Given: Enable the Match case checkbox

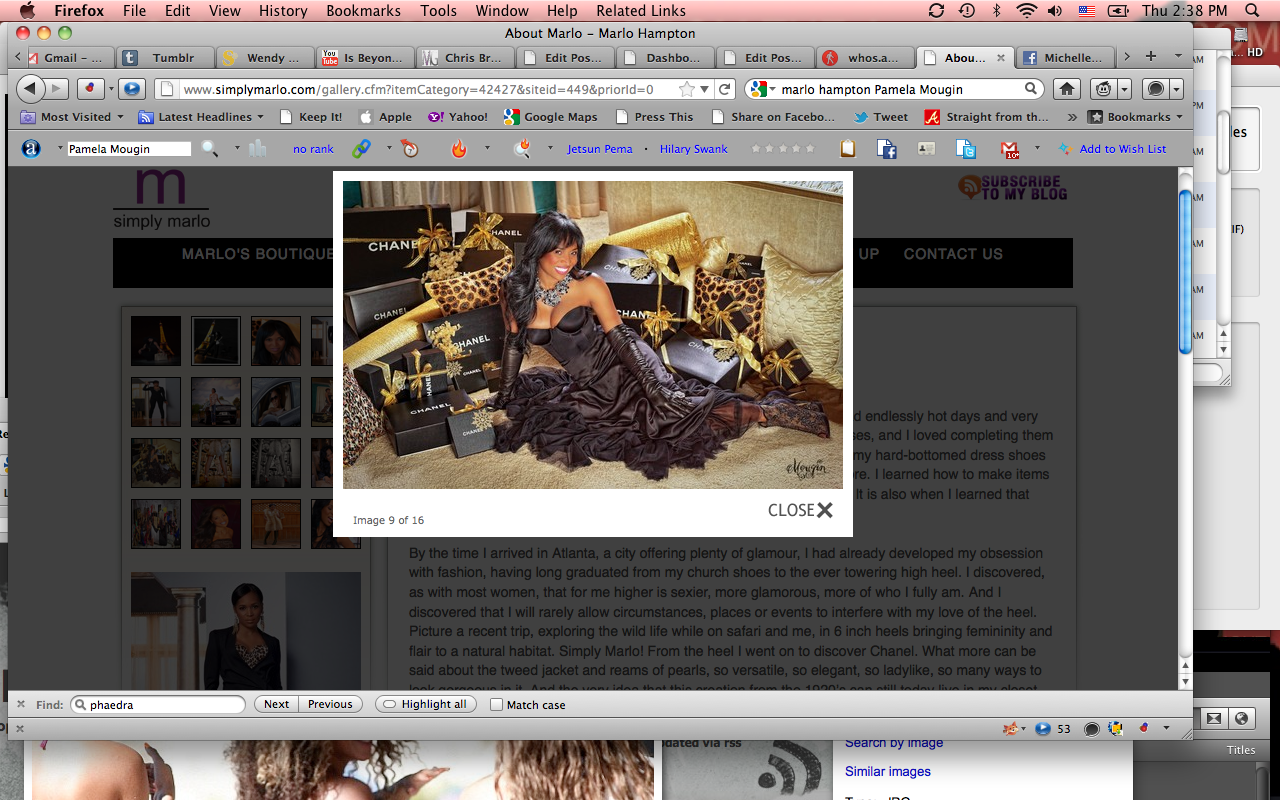Looking at the screenshot, I should click(x=497, y=705).
